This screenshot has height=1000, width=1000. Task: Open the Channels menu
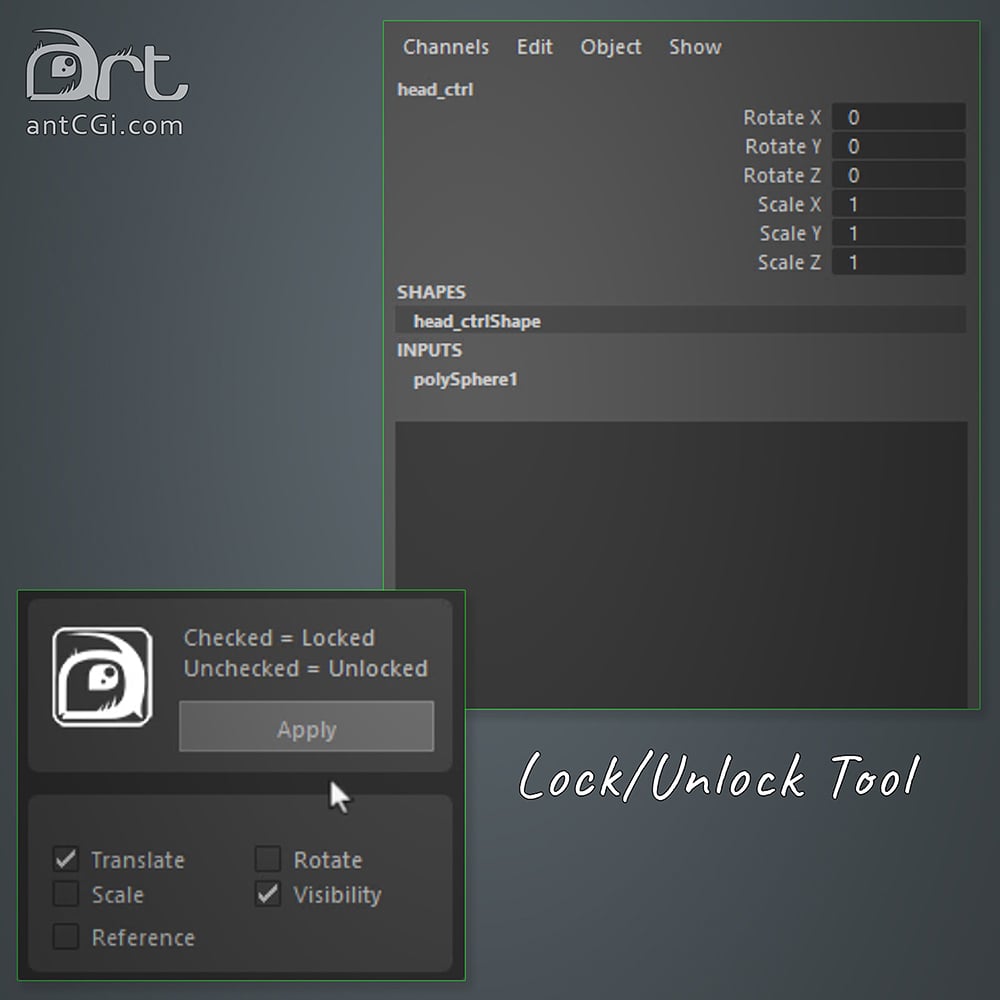446,47
